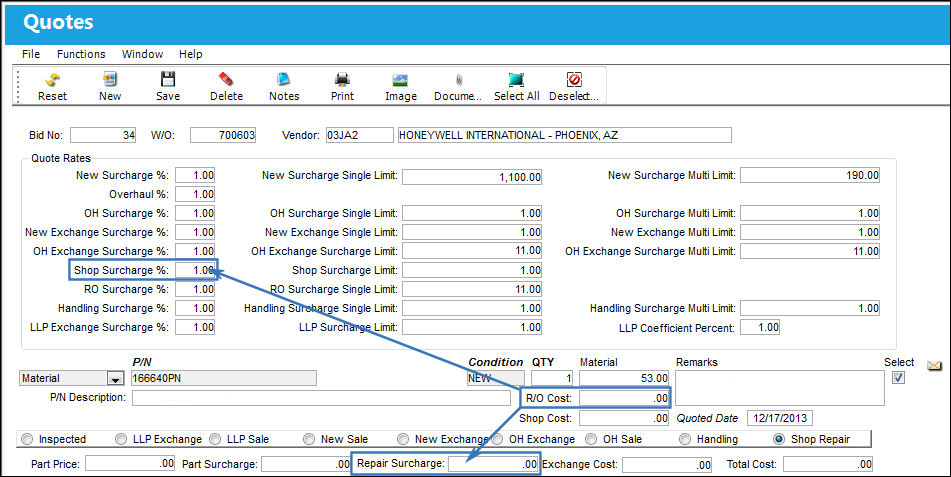Screen dimensions: 951x477
Task: Click the P/N Description field
Action: point(321,398)
